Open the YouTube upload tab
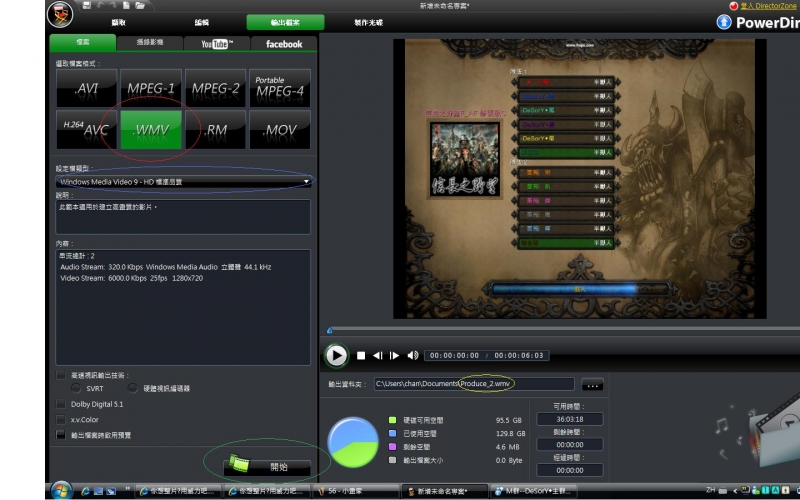This screenshot has width=800, height=500. 217,44
